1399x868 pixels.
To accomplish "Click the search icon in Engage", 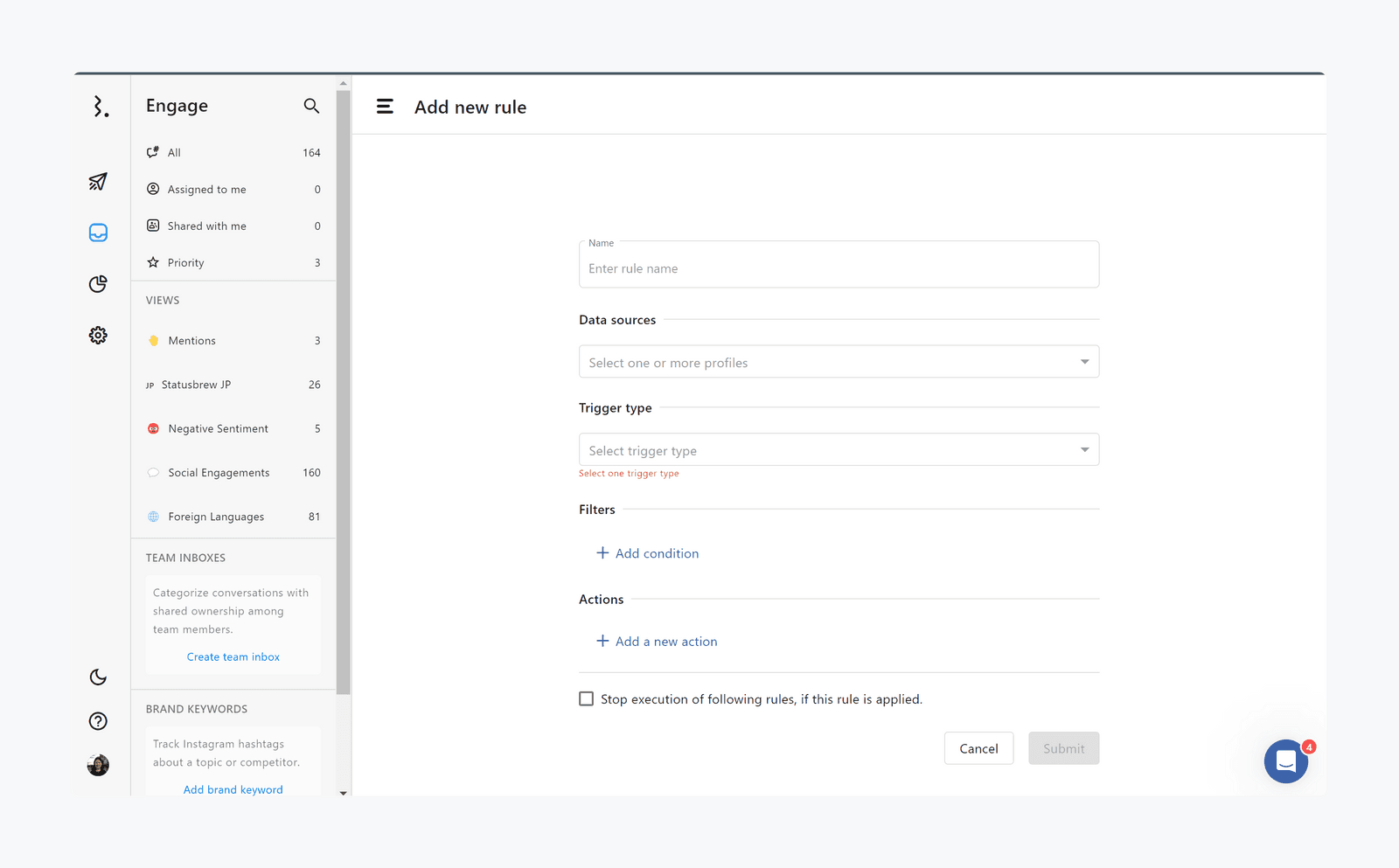I will pos(311,106).
